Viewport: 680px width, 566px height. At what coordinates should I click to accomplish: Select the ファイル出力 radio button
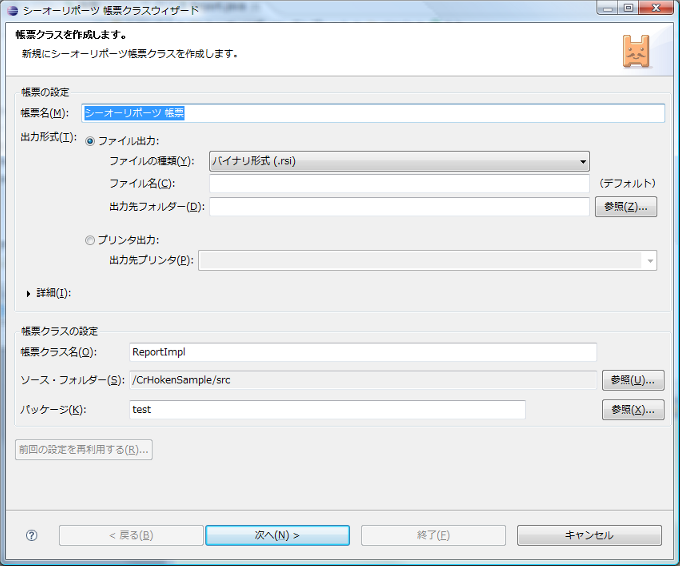[90, 141]
